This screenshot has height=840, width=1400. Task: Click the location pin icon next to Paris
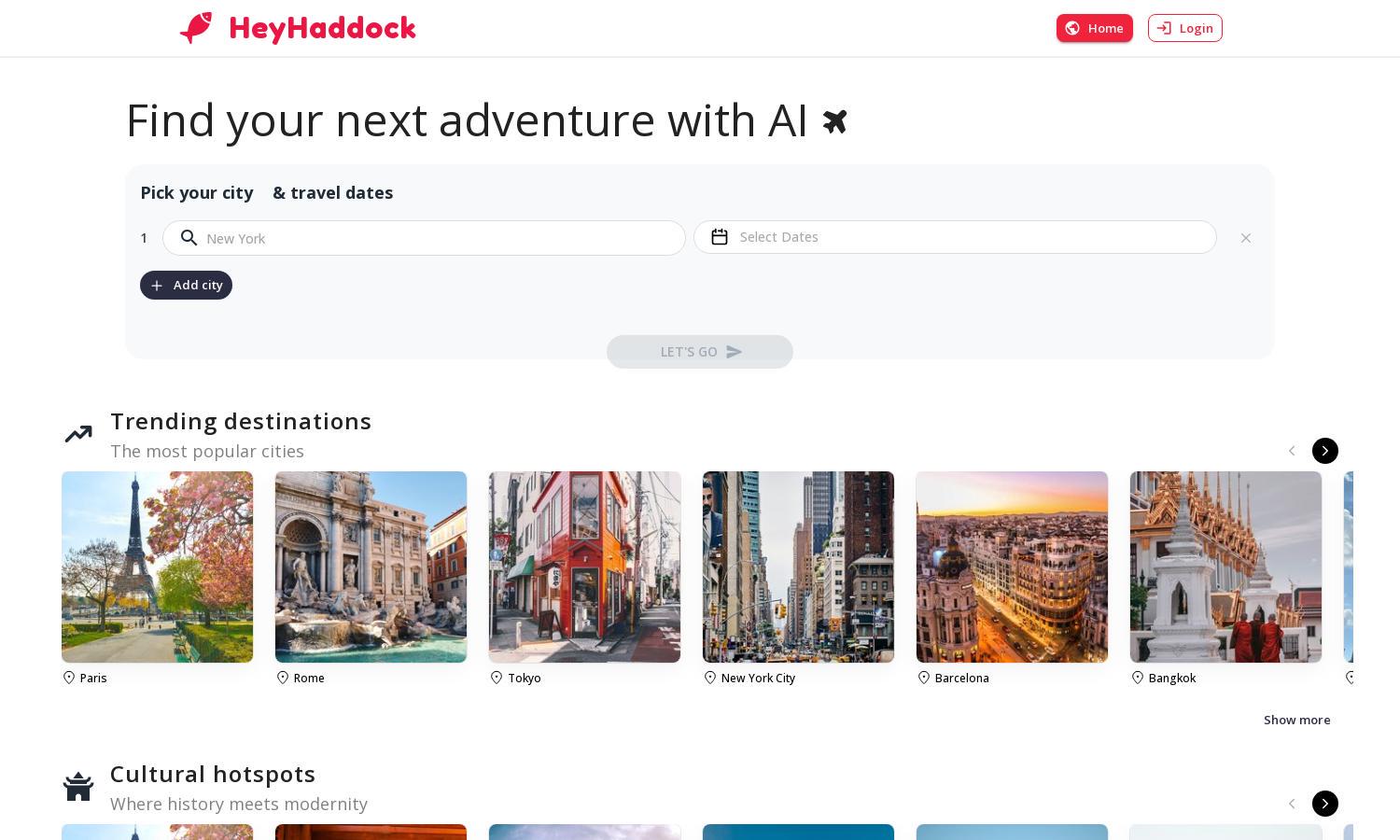(x=69, y=678)
